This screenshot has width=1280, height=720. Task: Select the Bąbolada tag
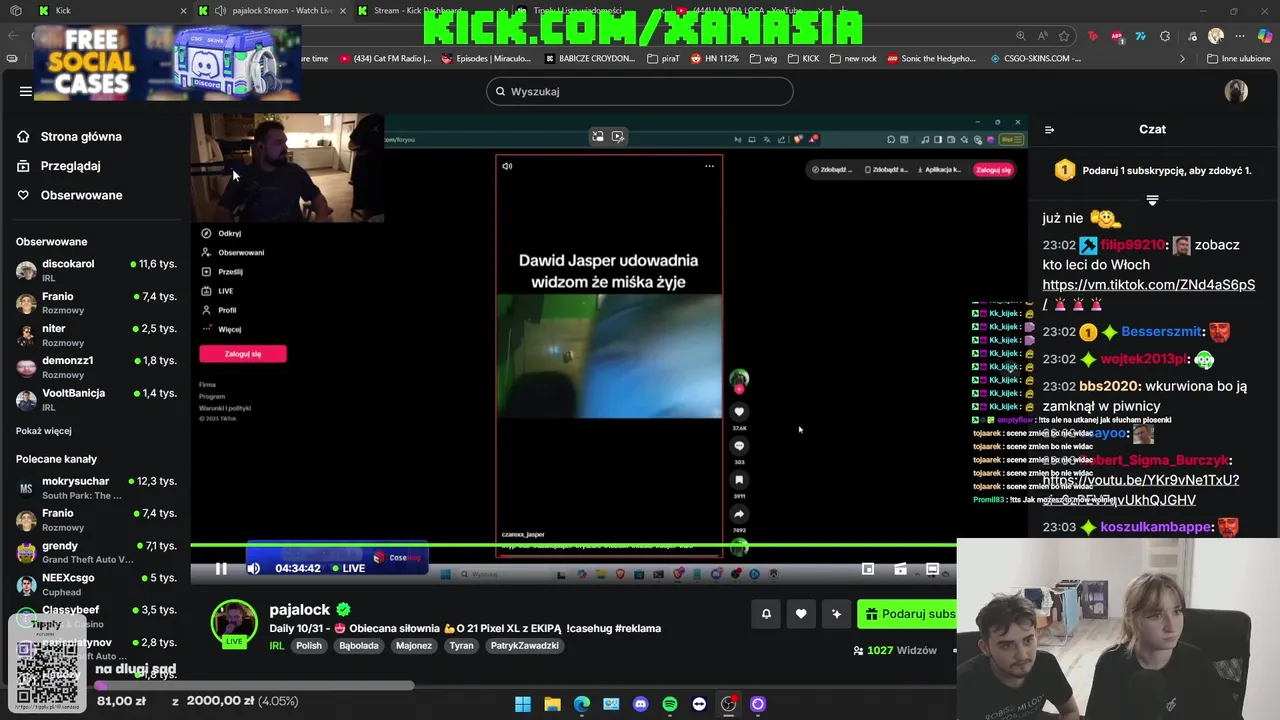(x=359, y=646)
